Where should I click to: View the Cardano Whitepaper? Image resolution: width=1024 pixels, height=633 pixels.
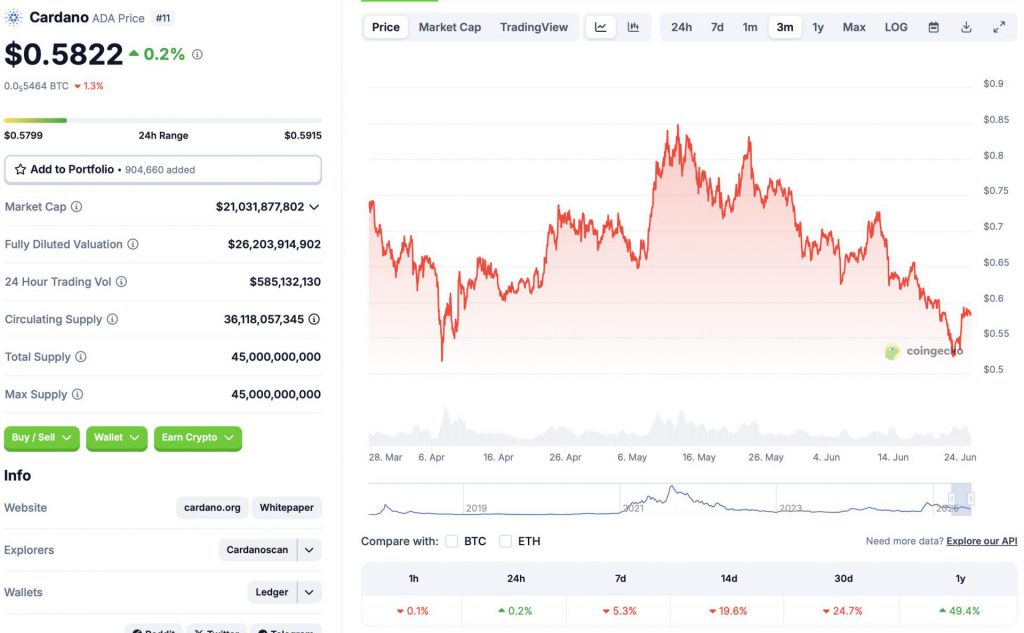pyautogui.click(x=287, y=507)
